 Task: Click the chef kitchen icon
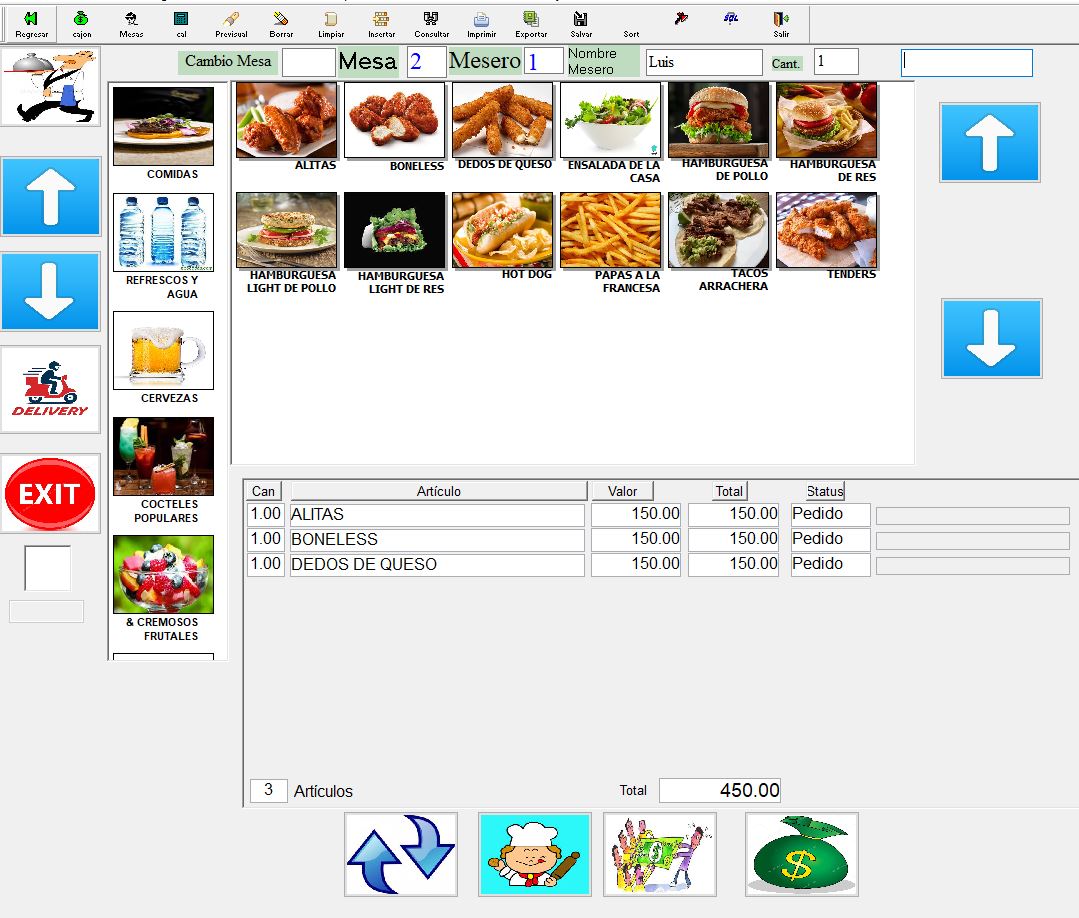(x=535, y=854)
